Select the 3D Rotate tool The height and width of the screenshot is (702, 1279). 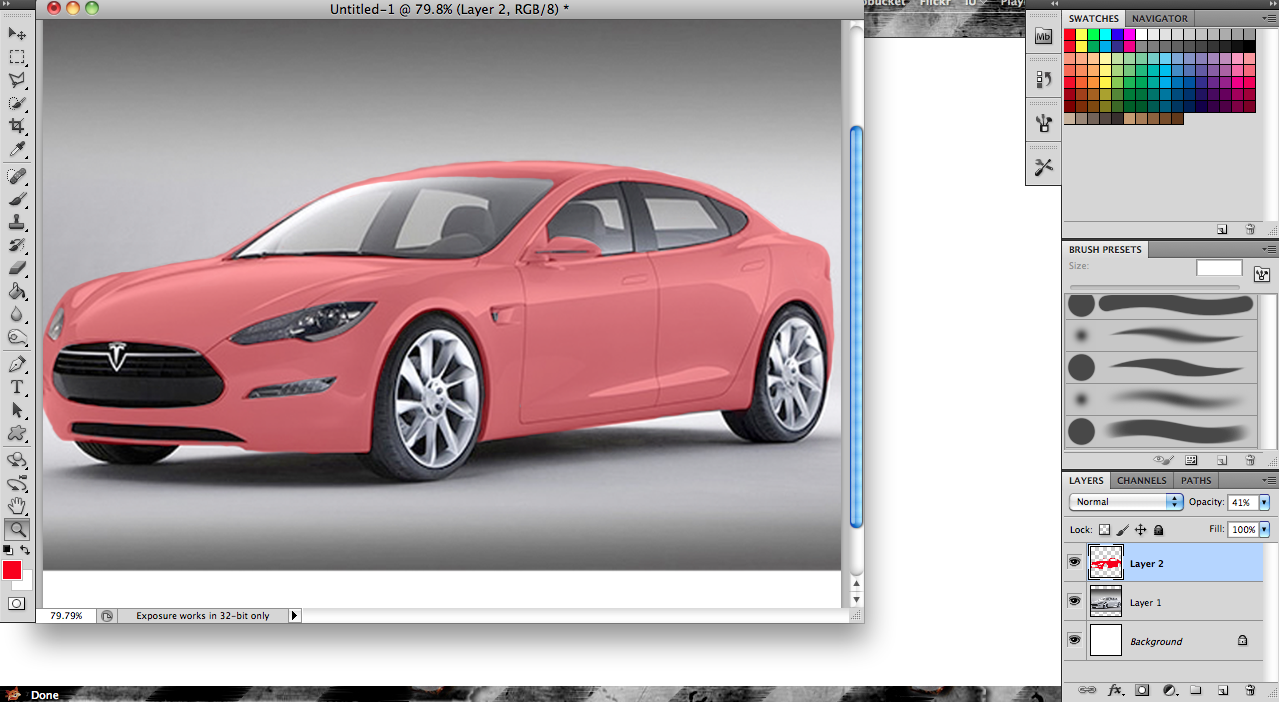(x=17, y=460)
